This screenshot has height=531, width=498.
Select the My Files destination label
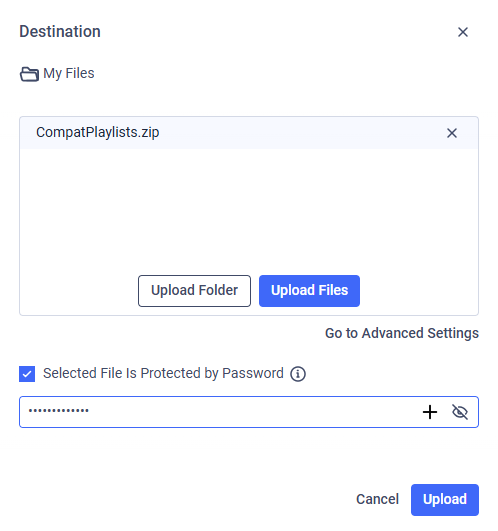[x=69, y=73]
